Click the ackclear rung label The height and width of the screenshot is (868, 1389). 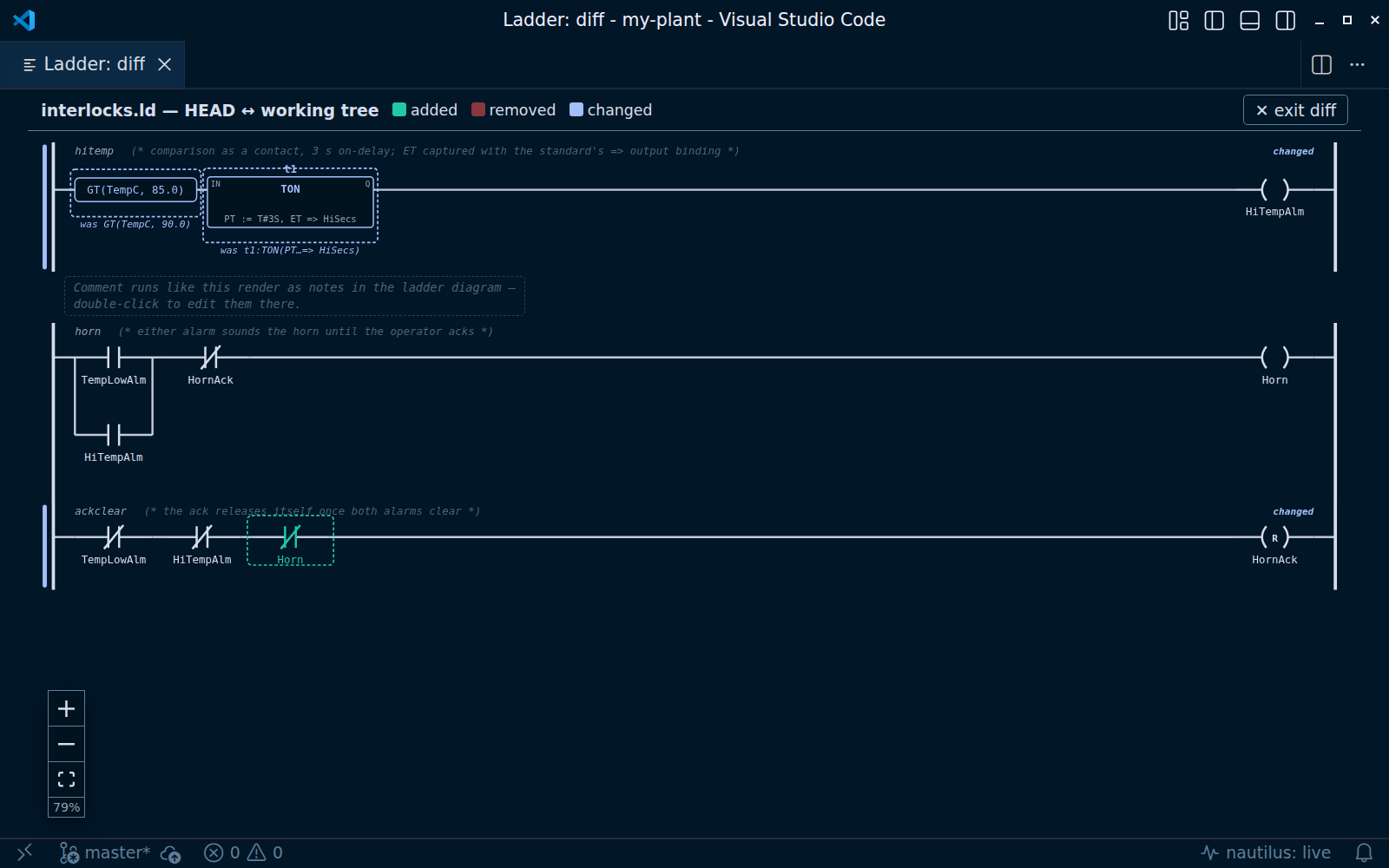tap(101, 511)
